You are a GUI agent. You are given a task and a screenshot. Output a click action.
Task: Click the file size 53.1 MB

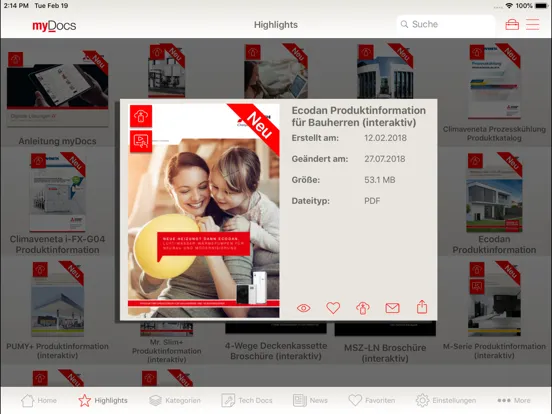380,180
